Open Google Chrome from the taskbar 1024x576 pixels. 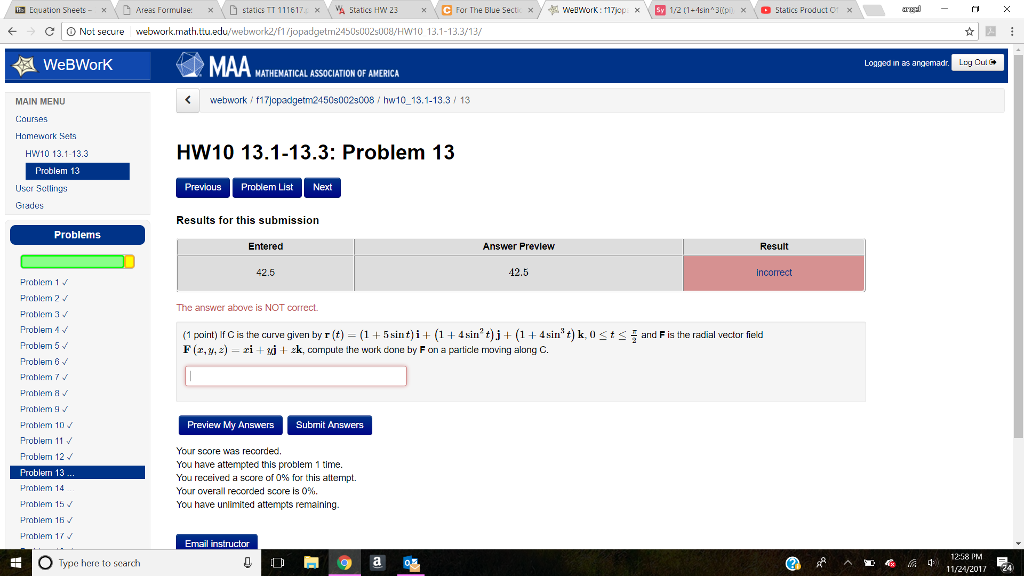click(x=345, y=563)
